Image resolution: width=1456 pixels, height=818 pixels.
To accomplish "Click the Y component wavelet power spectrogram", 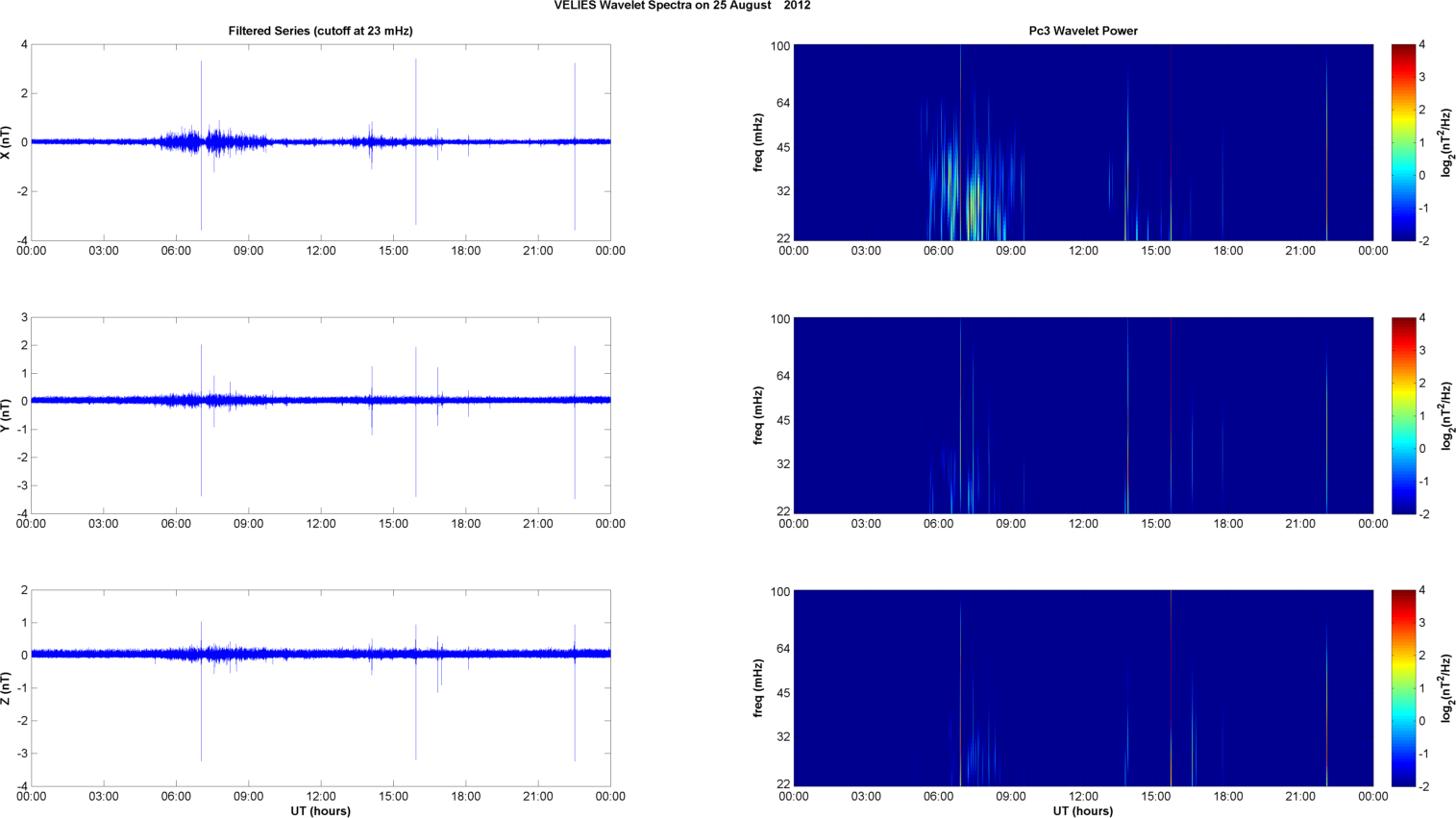I will pos(1083,415).
